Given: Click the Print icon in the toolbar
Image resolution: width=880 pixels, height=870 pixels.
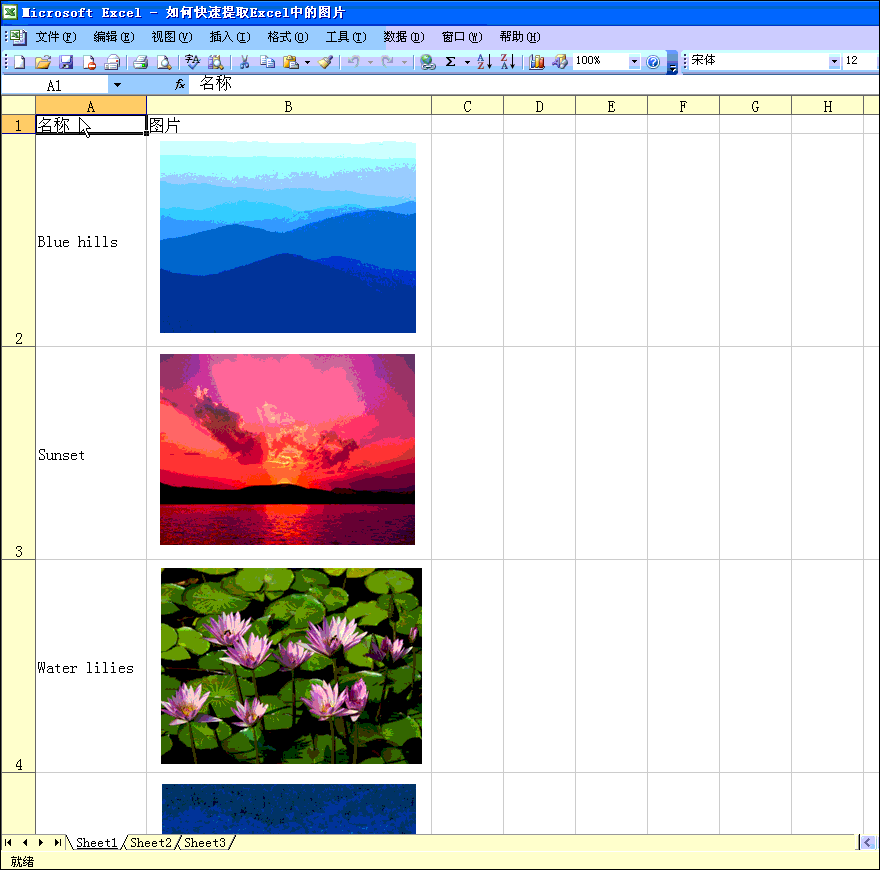Looking at the screenshot, I should click(141, 62).
